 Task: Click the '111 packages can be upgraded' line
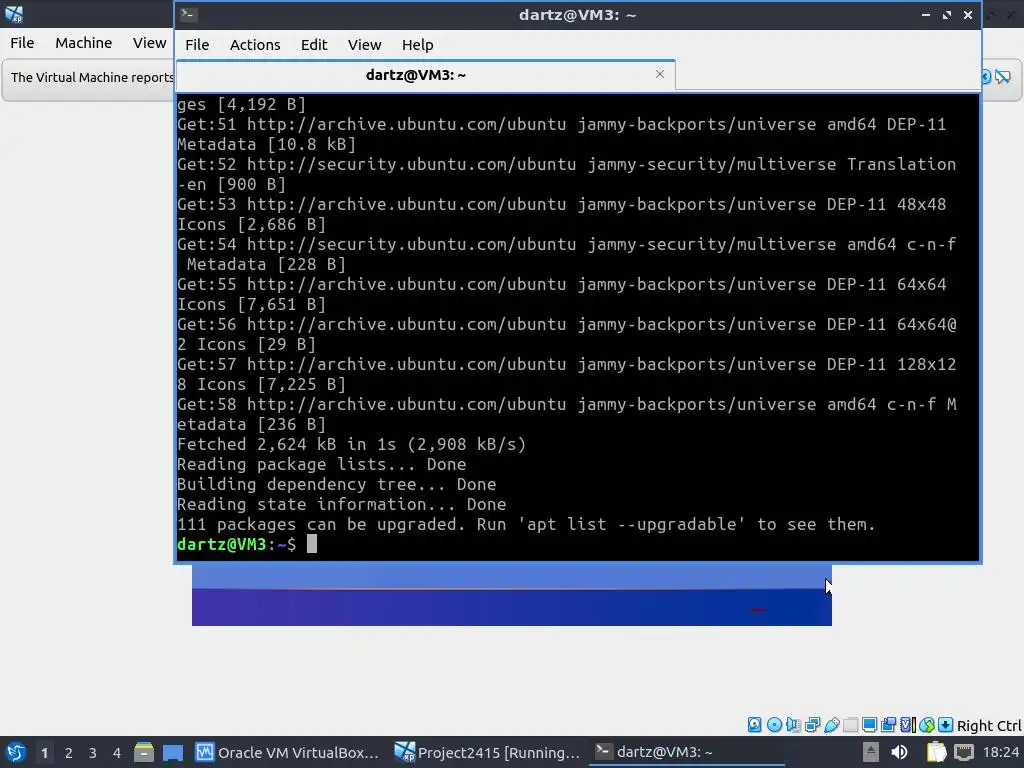[x=526, y=524]
